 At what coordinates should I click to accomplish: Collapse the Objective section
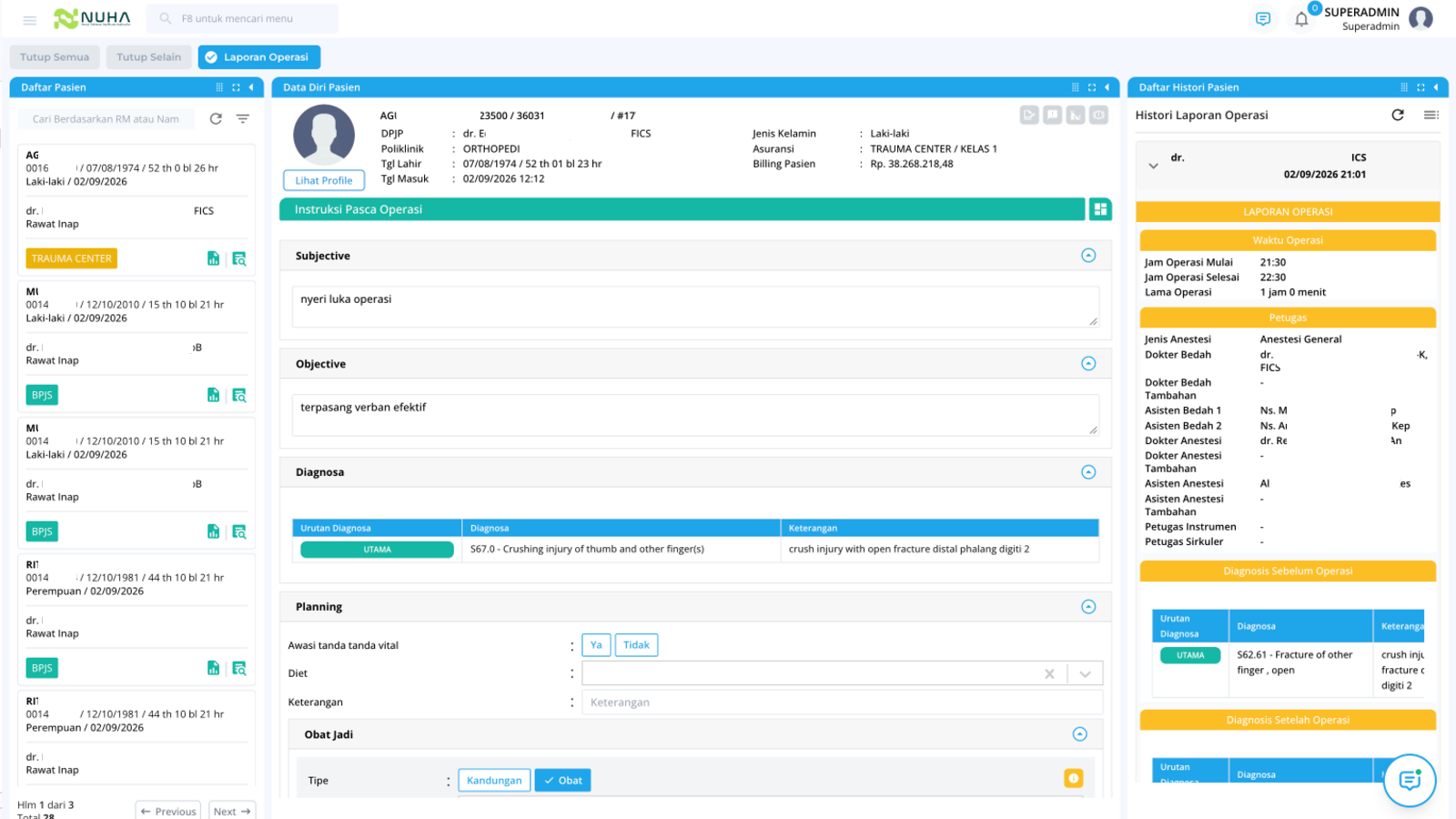pos(1088,363)
